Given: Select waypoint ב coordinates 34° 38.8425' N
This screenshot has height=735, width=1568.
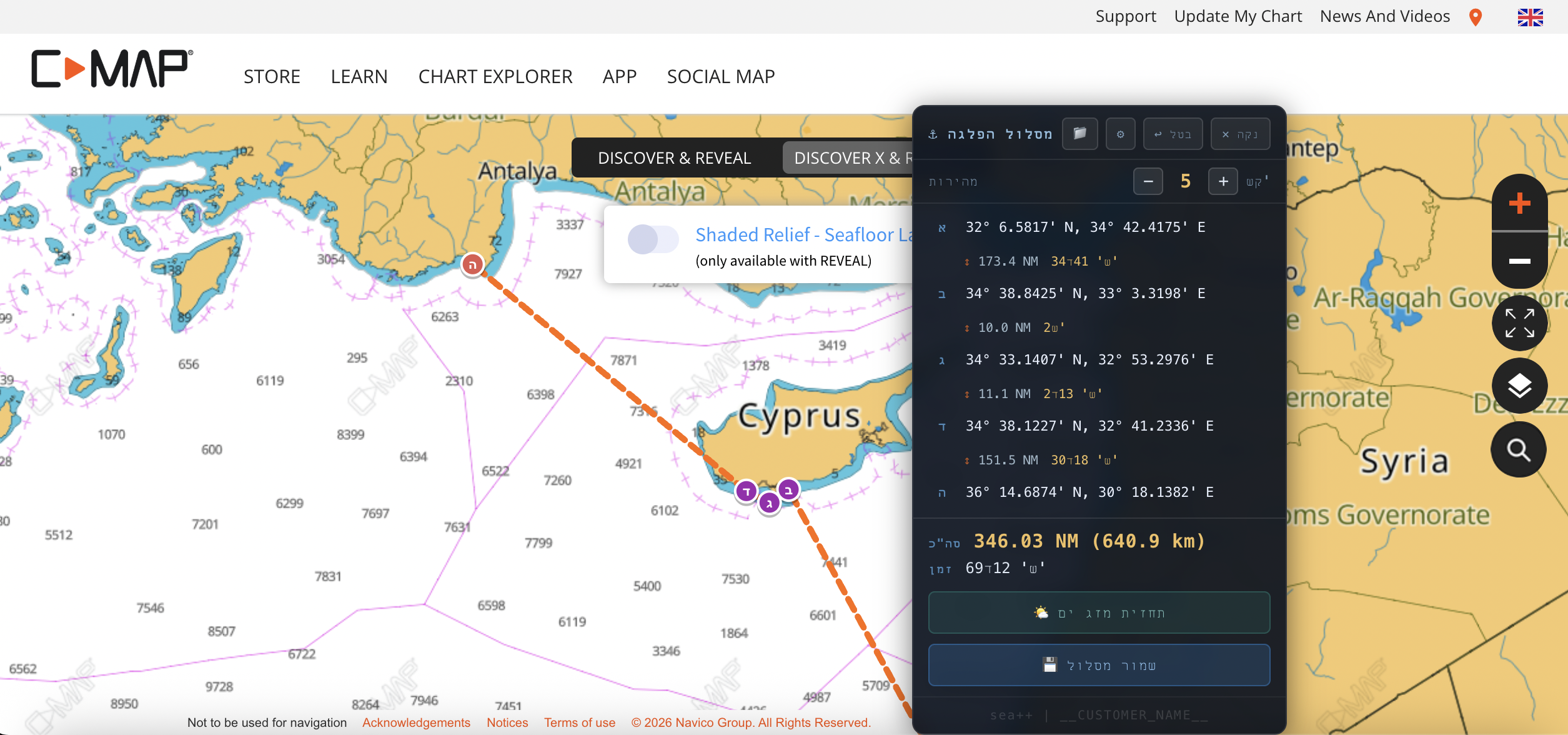Looking at the screenshot, I should click(1085, 293).
